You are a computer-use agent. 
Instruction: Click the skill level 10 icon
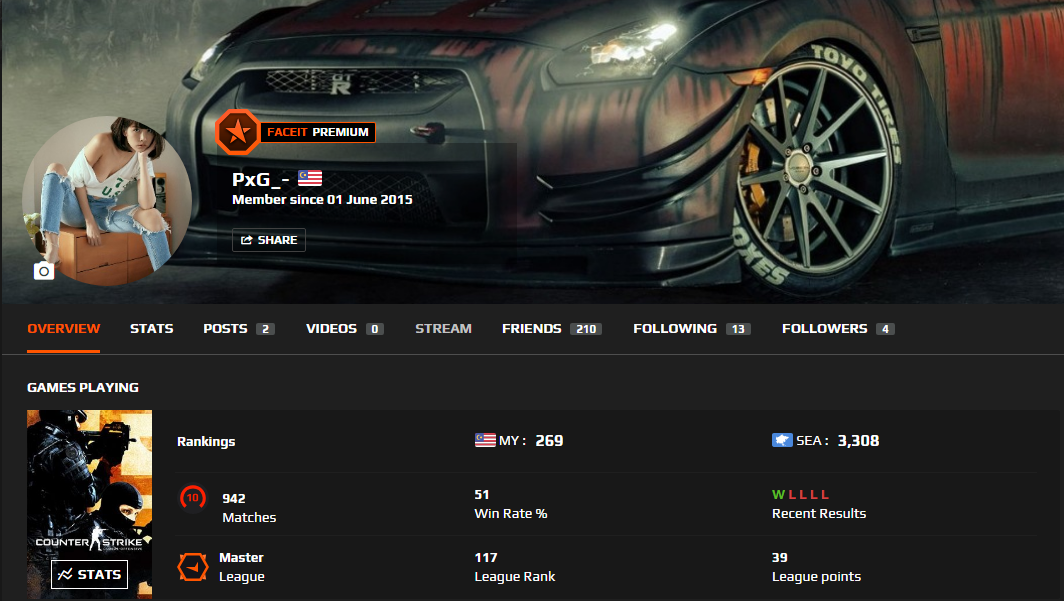[x=193, y=498]
